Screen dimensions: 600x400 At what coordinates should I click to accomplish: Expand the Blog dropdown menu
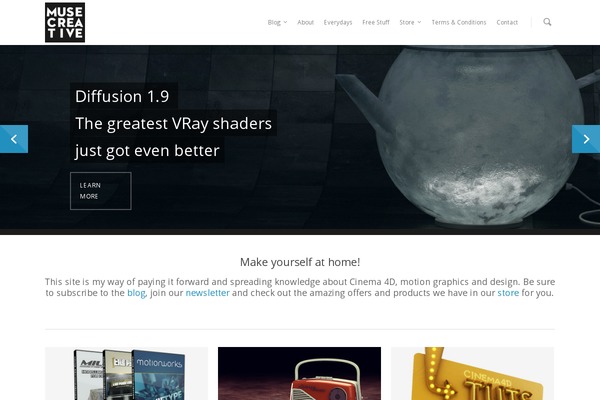pos(277,22)
